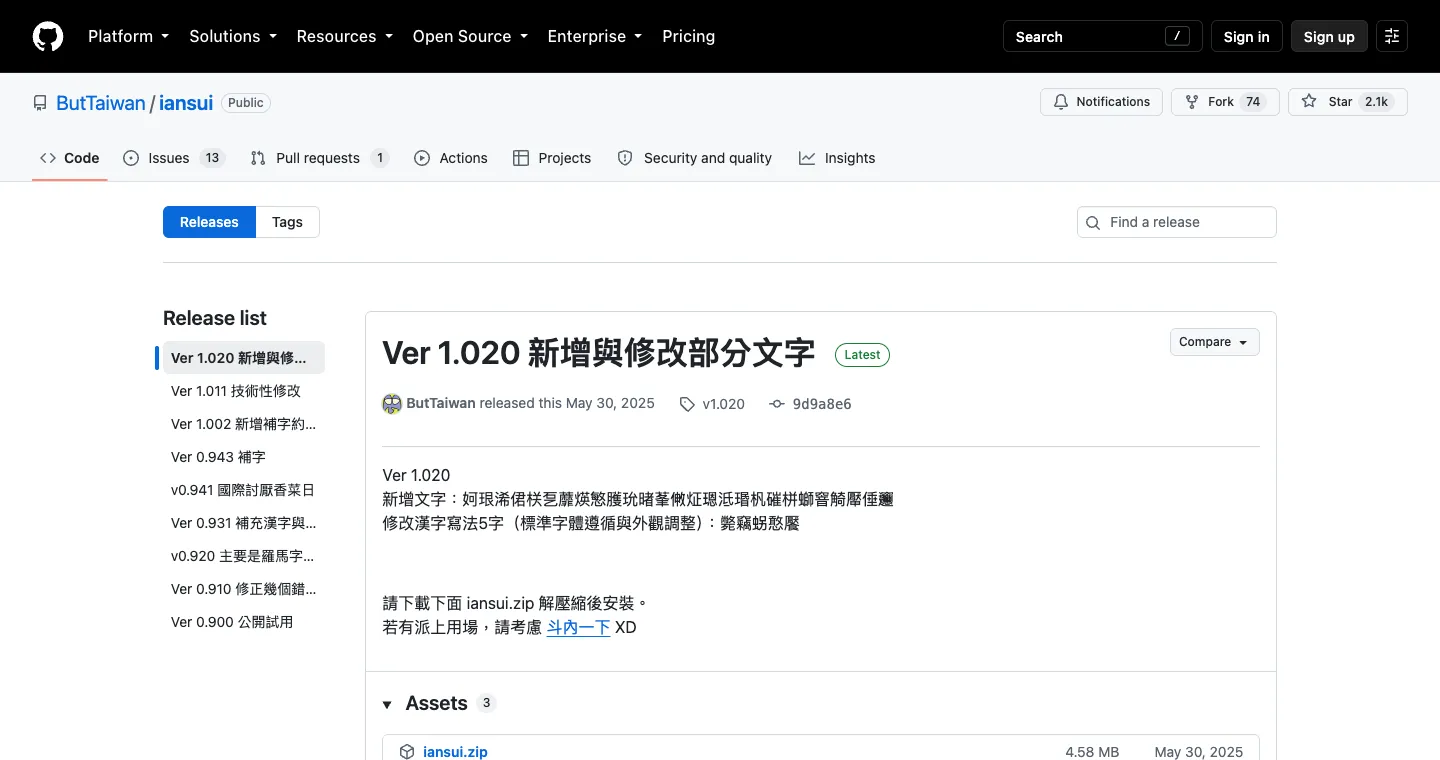The width and height of the screenshot is (1440, 760).
Task: Open the Open Source dropdown
Action: tap(470, 36)
